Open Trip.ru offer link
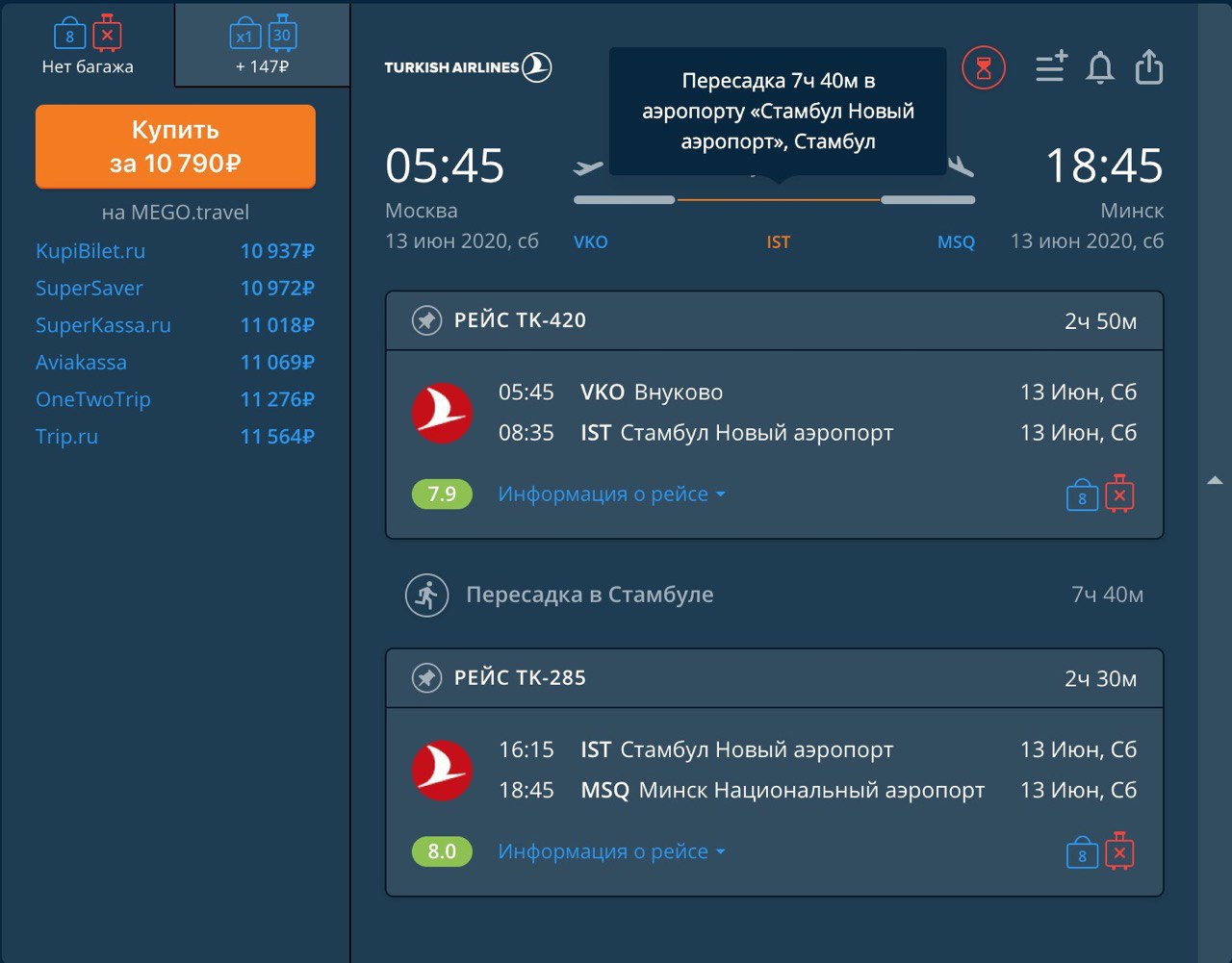This screenshot has height=963, width=1232. pyautogui.click(x=66, y=436)
